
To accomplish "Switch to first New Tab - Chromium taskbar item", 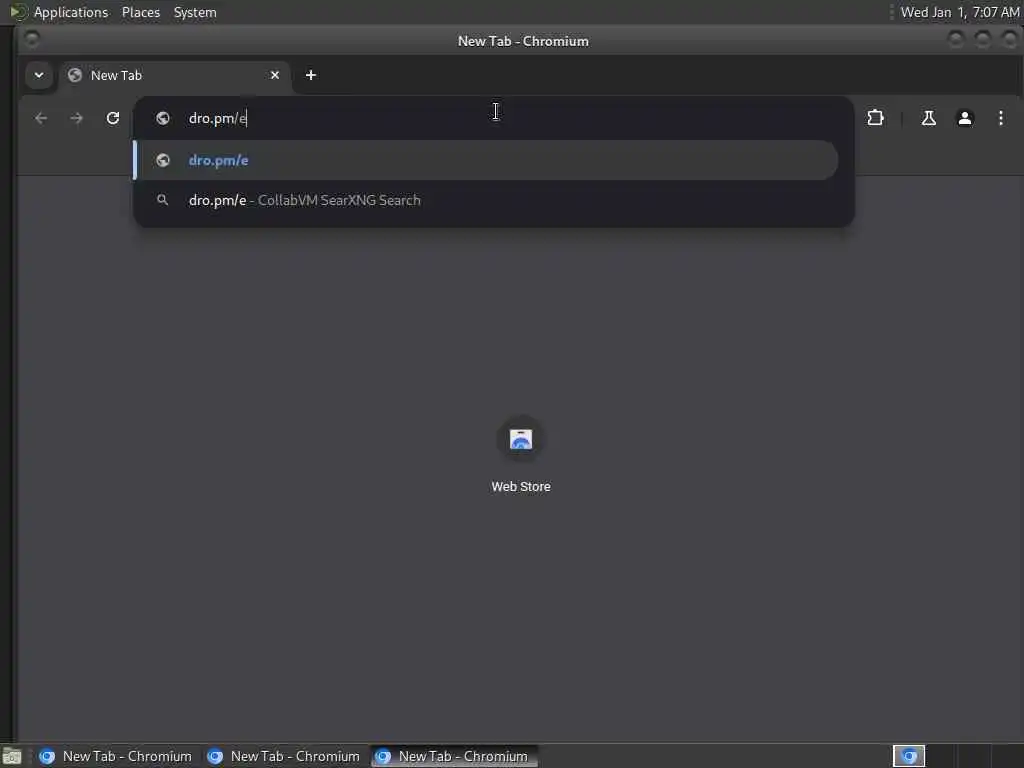I will pos(116,756).
